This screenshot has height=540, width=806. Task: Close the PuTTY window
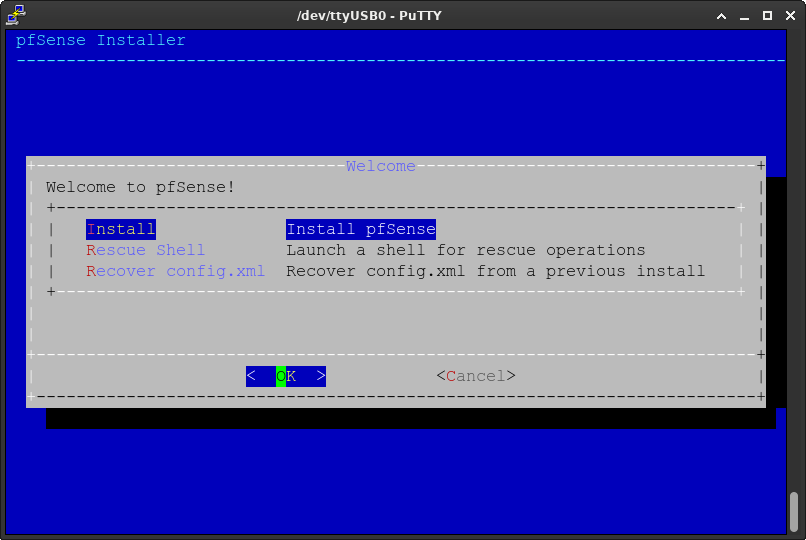point(791,16)
